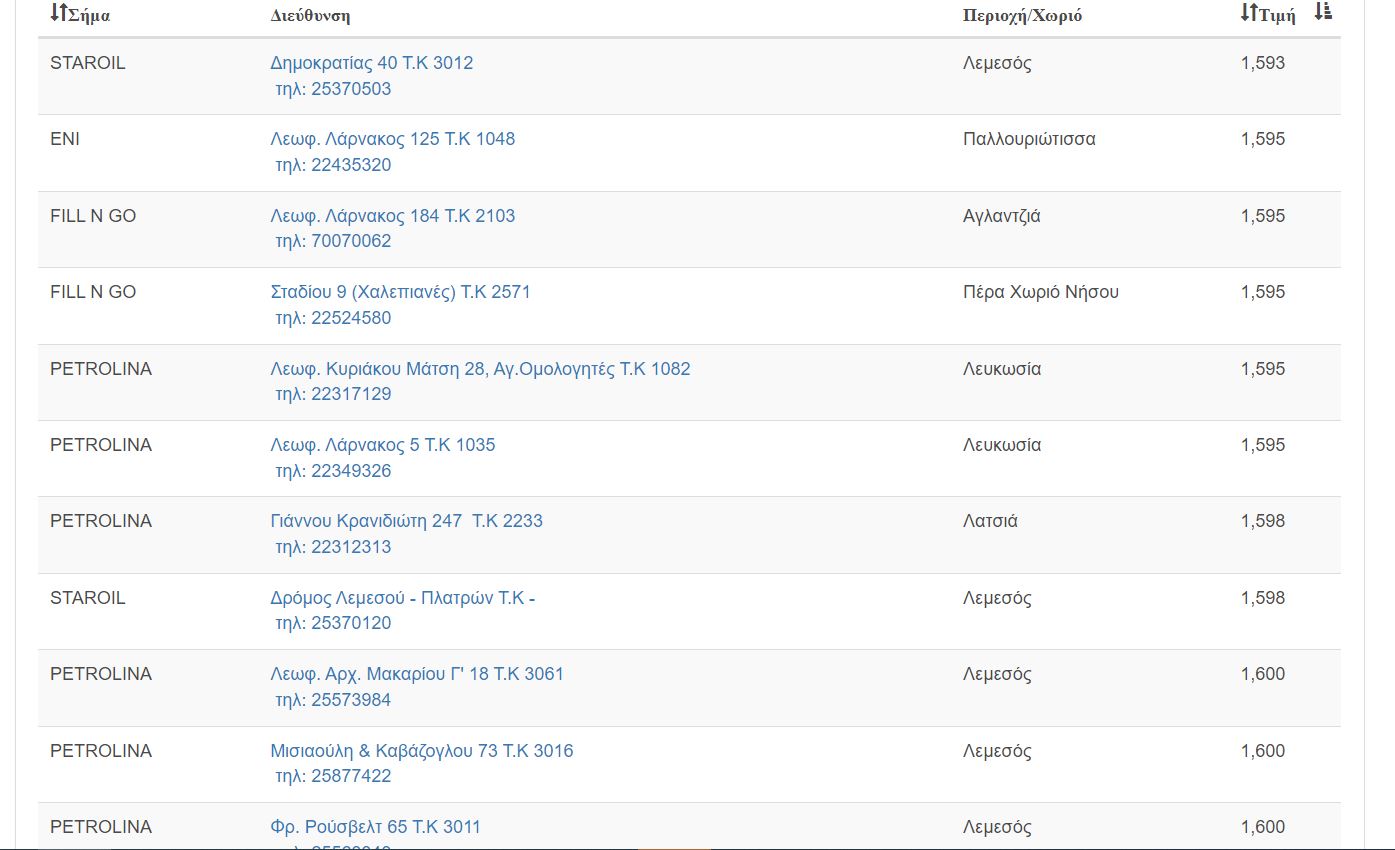
Task: Open Φρ. Ρούσβελτ 65 address link
Action: 375,827
